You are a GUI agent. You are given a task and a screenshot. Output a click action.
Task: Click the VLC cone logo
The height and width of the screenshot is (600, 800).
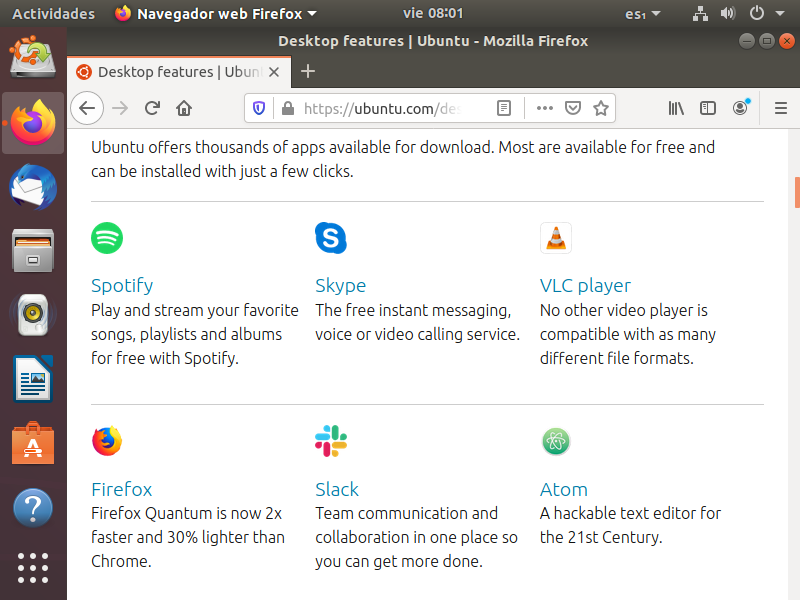tap(556, 238)
